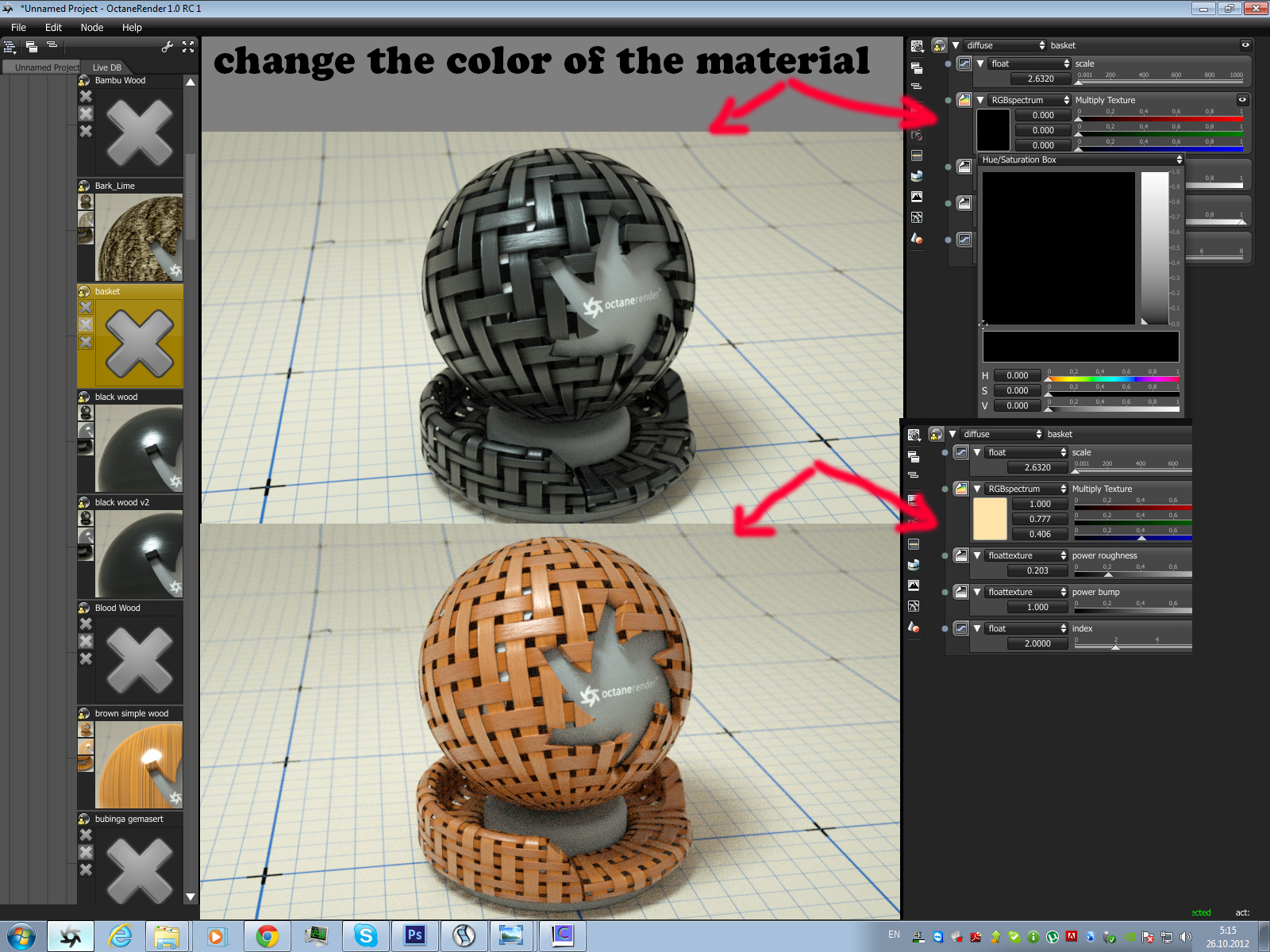Toggle the eye icon on the basket header
This screenshot has width=1270, height=952.
click(1245, 45)
